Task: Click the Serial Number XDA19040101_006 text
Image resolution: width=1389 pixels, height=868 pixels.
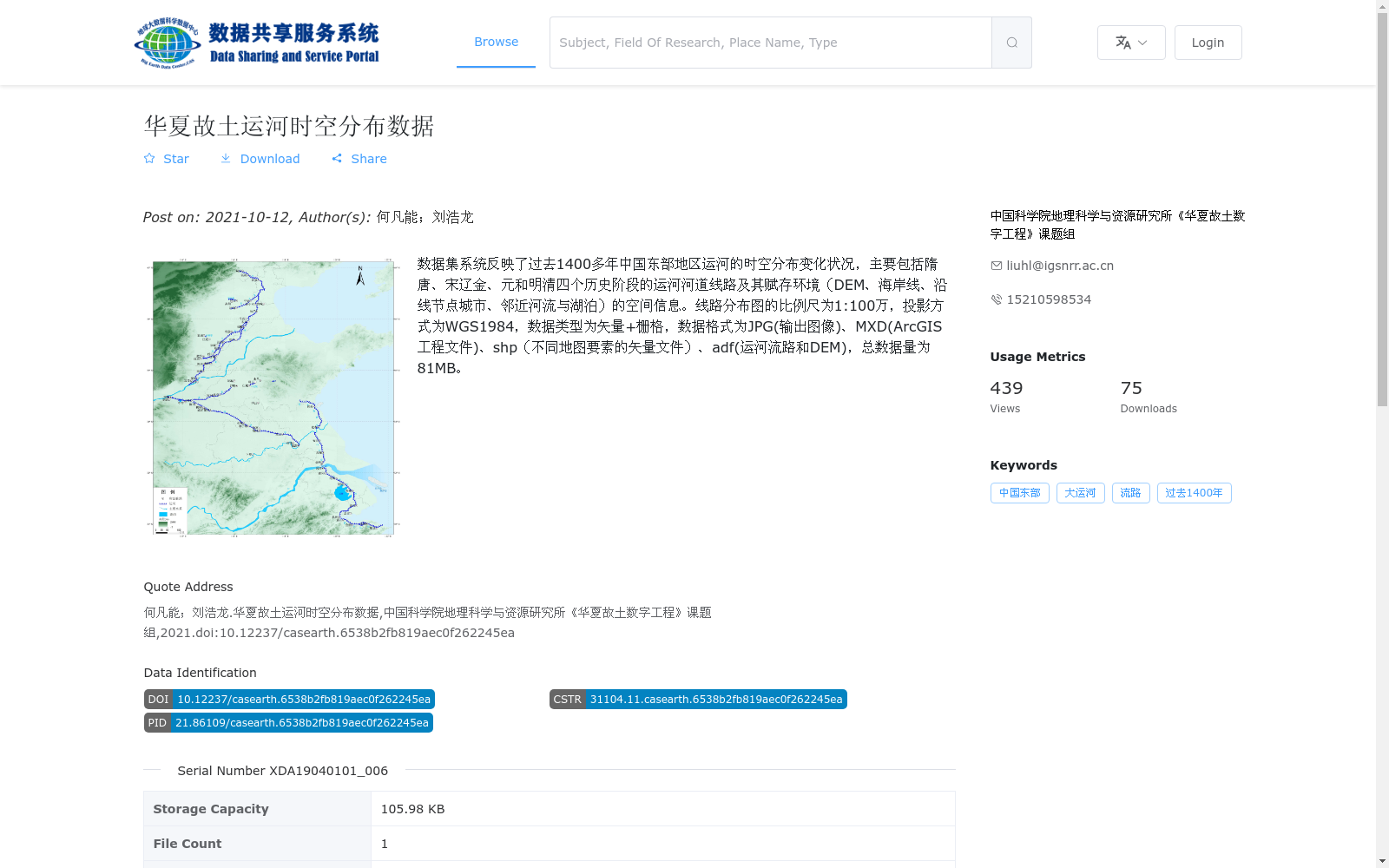Action: (283, 771)
